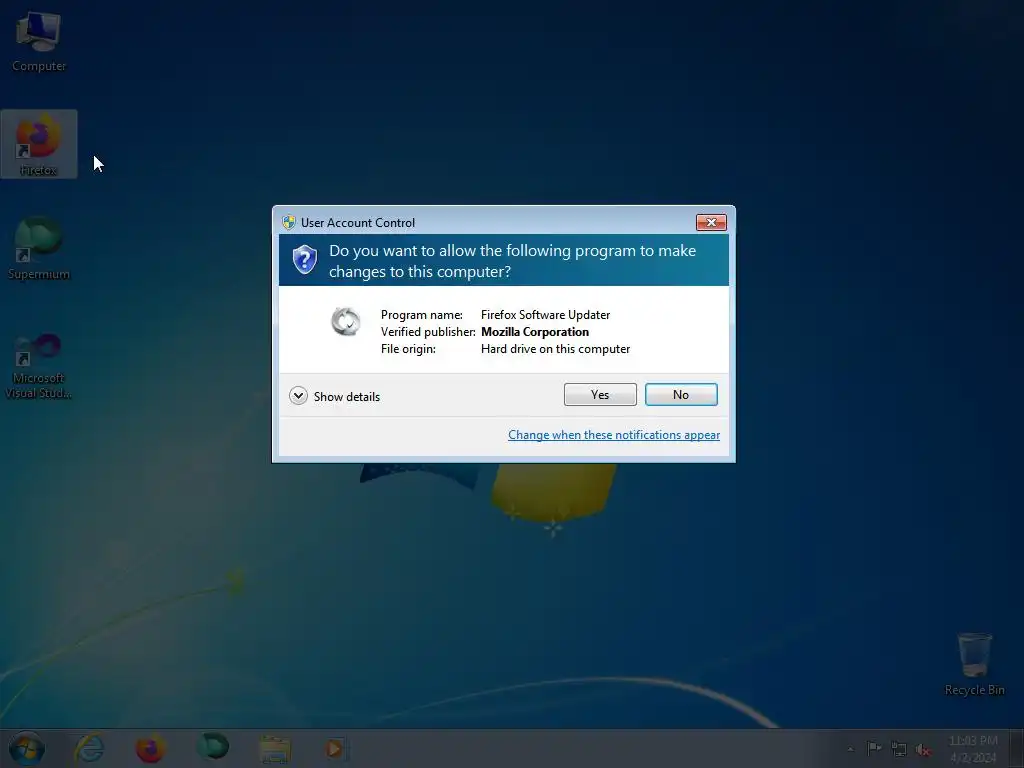Click Yes to allow Firefox Software Updater

[600, 394]
